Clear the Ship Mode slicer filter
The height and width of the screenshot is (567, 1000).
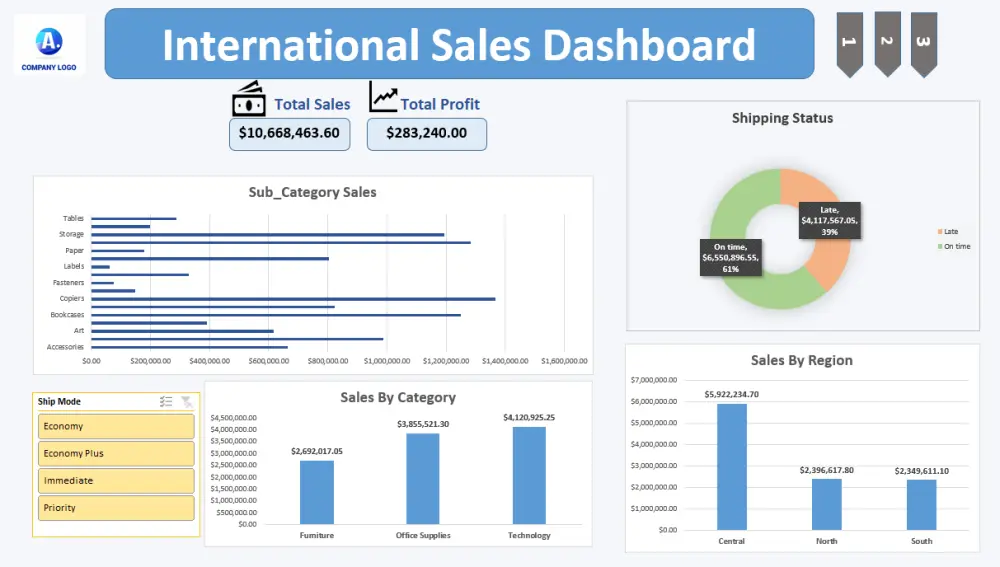pos(187,401)
